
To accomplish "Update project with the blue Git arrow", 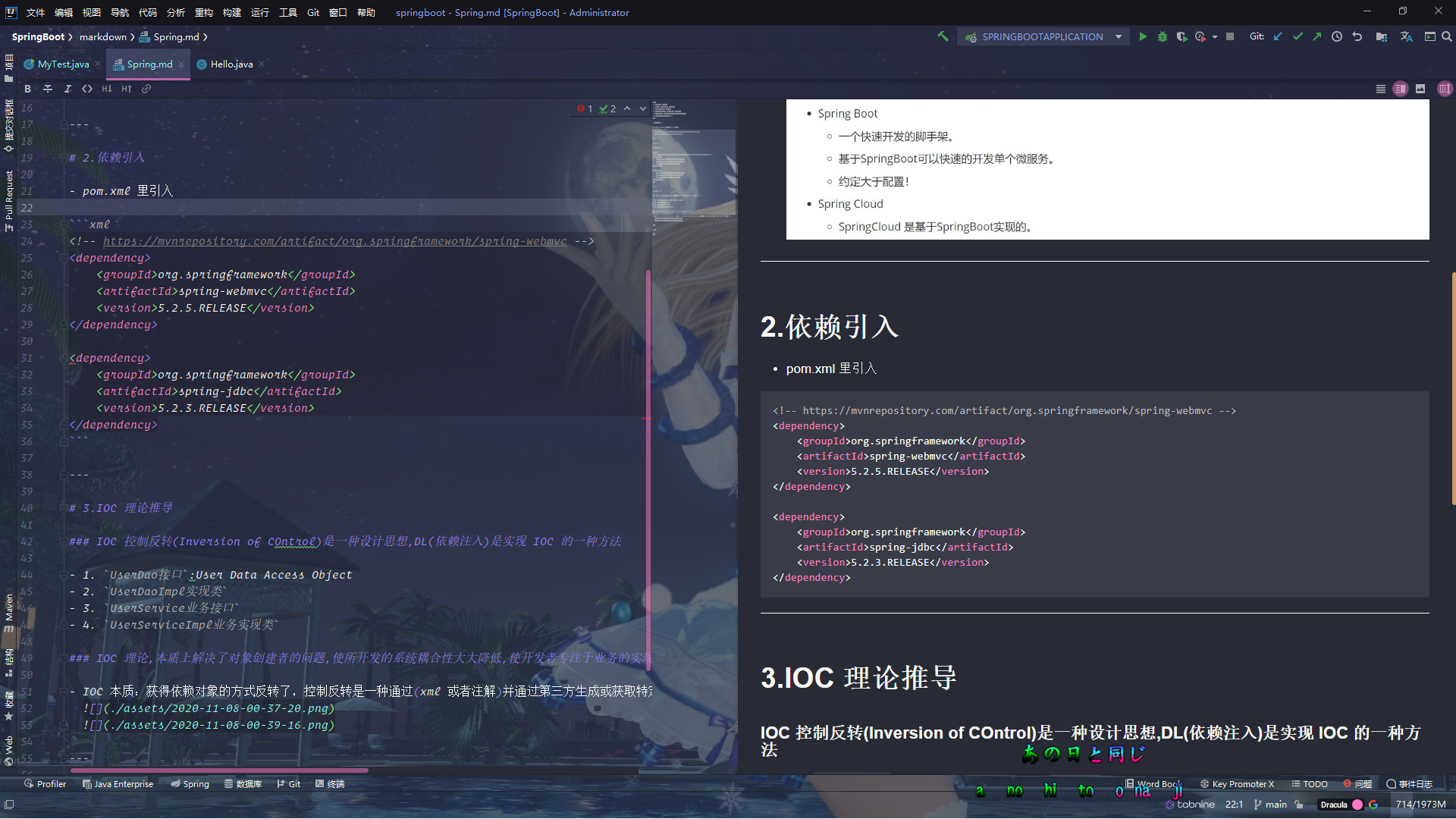I will tap(1278, 36).
